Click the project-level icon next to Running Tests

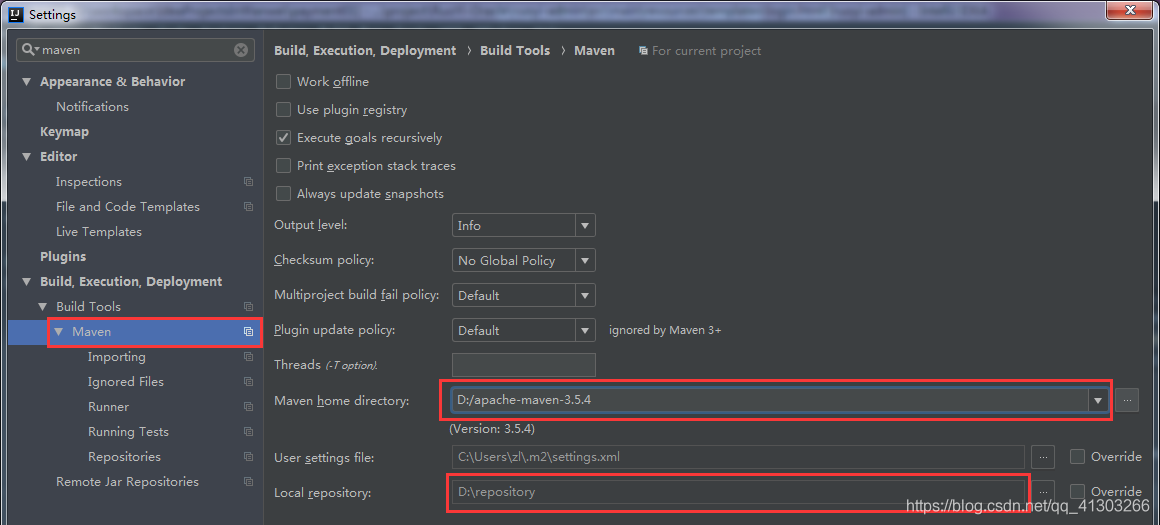(249, 432)
